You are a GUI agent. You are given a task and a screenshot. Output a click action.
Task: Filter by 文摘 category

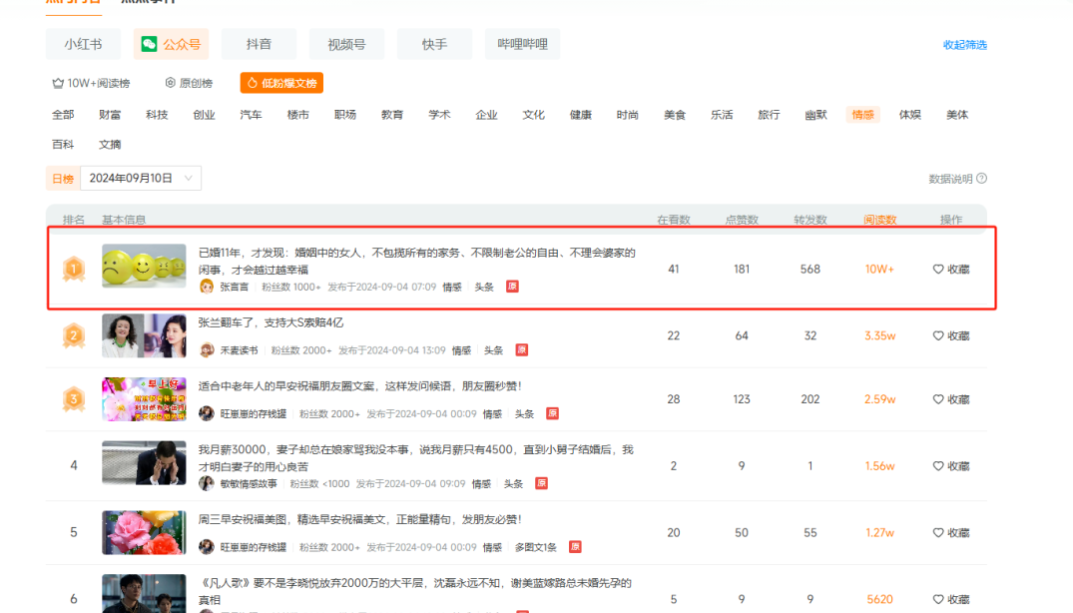pos(109,144)
